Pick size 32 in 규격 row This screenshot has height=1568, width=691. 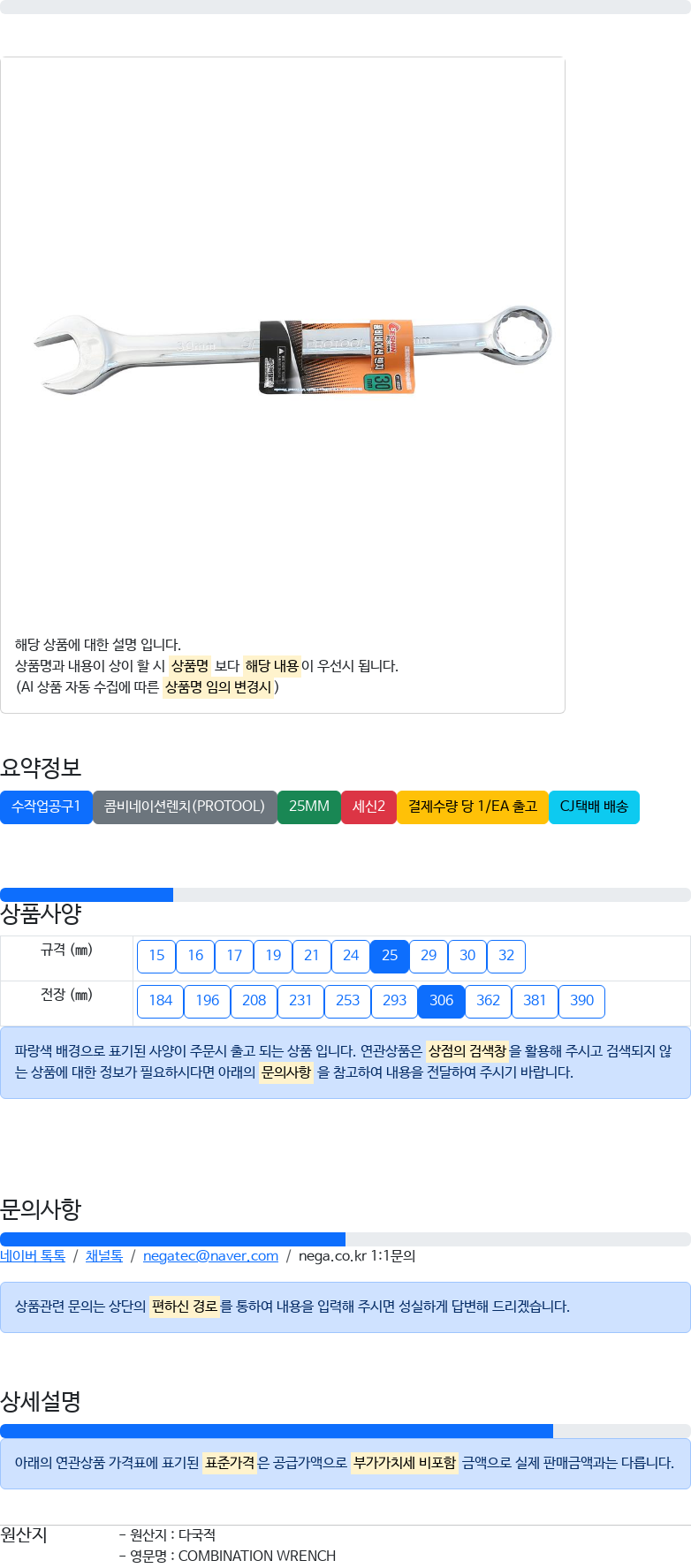506,956
